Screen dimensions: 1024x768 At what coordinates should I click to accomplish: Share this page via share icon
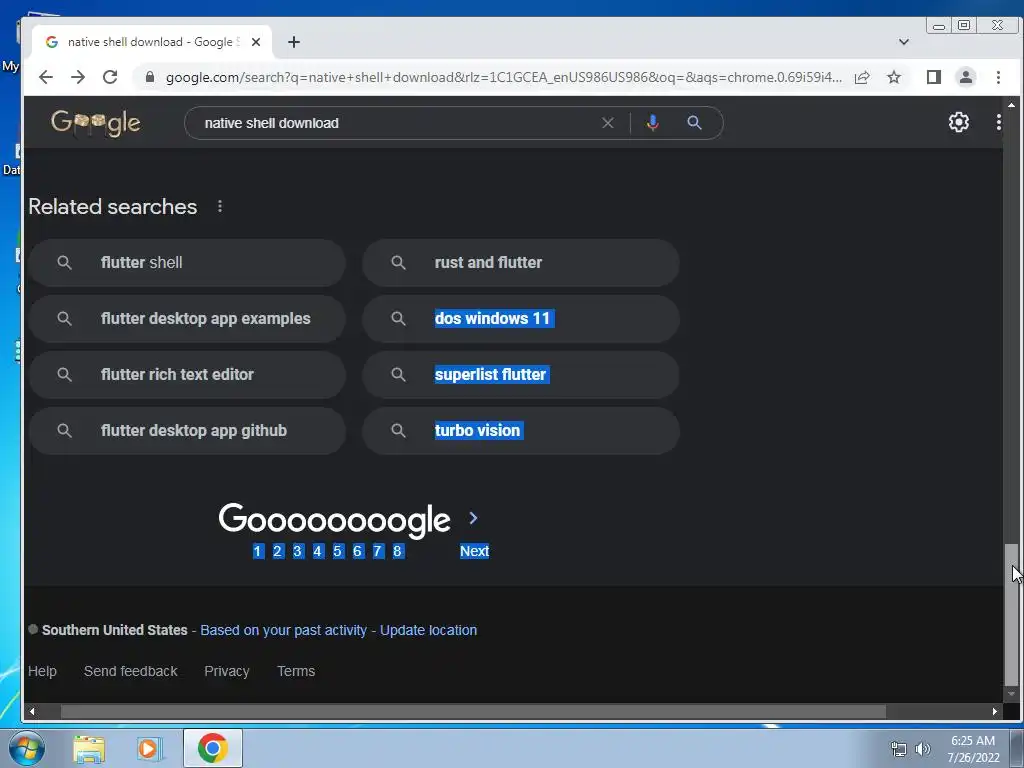click(862, 77)
